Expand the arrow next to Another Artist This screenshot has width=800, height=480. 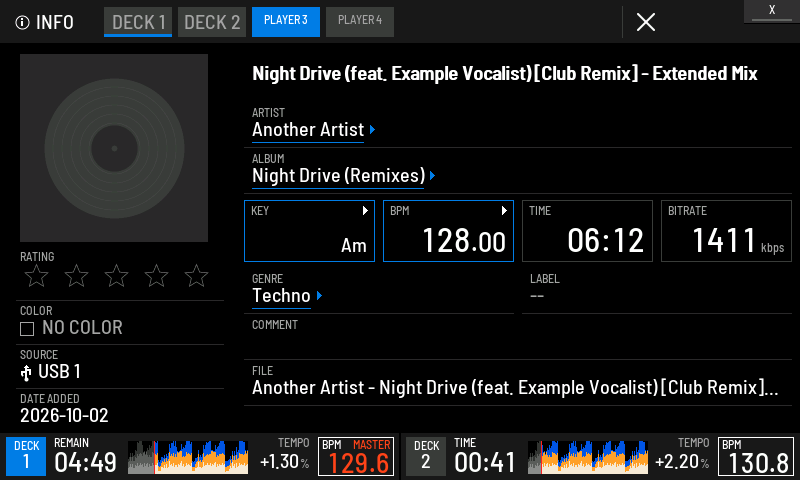pyautogui.click(x=372, y=130)
